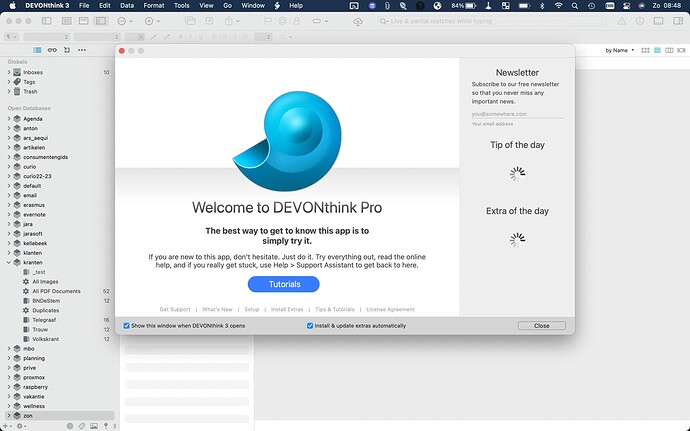Select the consumentengids database
Screen dimensions: 690x431
tap(45, 157)
